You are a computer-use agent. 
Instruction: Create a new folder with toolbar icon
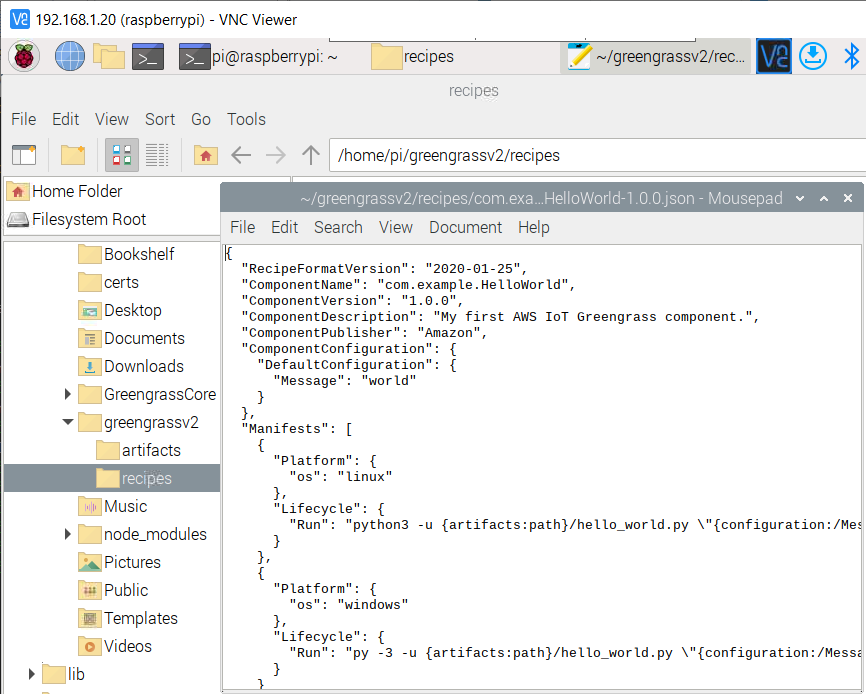73,156
